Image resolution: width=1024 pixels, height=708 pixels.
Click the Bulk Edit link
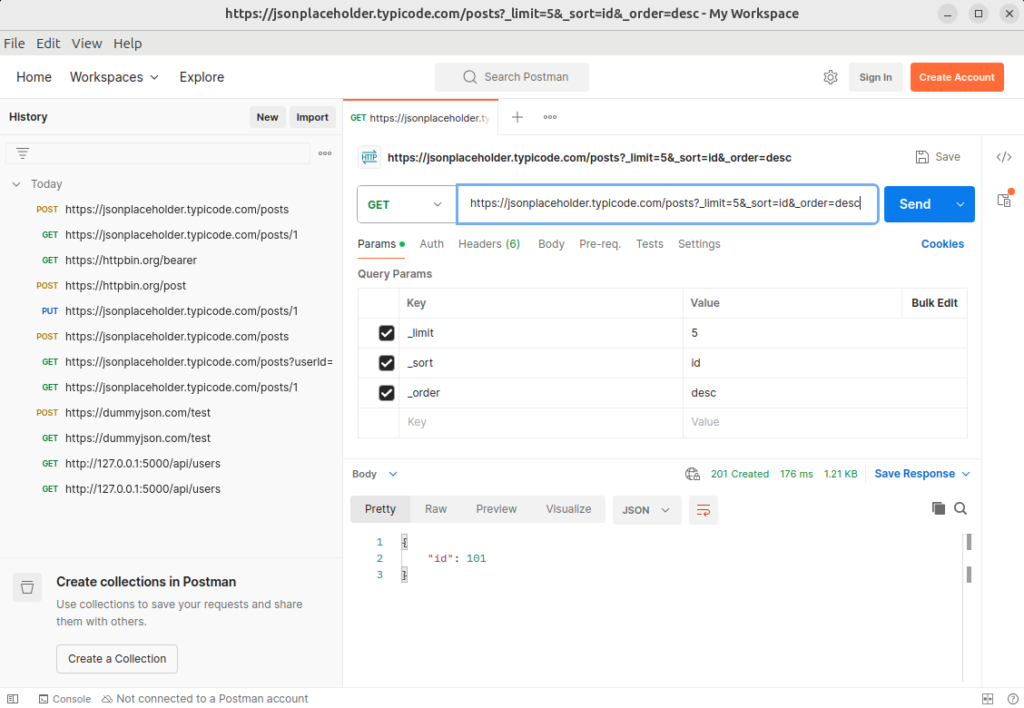pos(934,303)
